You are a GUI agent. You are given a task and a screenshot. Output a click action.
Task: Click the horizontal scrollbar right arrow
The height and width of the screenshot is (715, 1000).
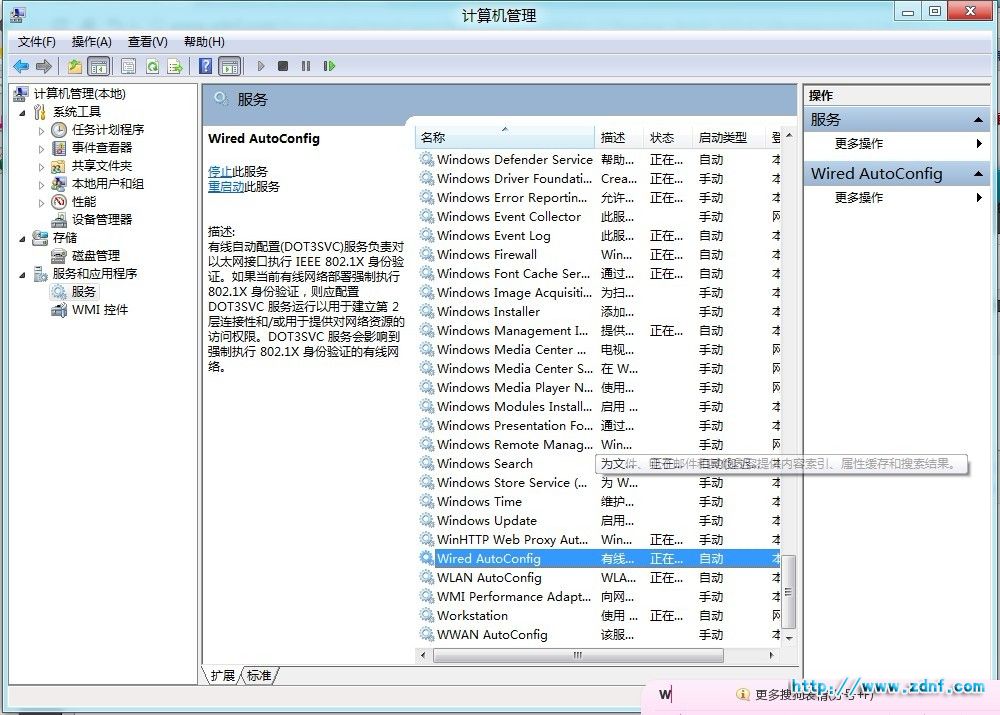coord(772,655)
